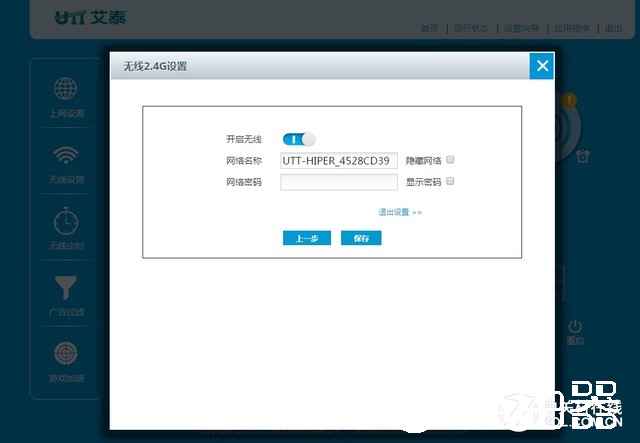Click the 网络密码 input field
This screenshot has width=640, height=443.
coord(339,182)
